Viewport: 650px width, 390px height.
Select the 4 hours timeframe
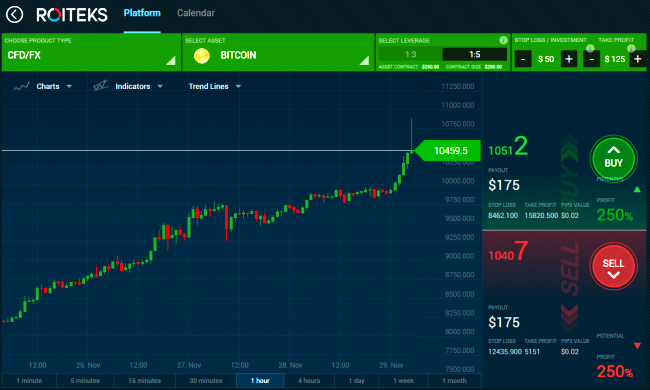[x=309, y=380]
